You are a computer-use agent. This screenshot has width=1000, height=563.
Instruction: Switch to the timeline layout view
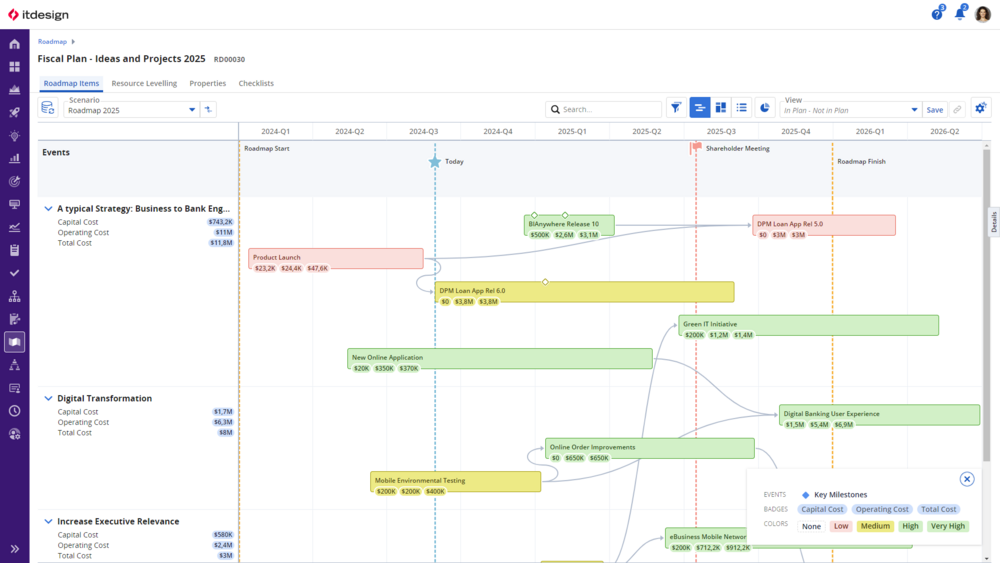click(x=700, y=108)
